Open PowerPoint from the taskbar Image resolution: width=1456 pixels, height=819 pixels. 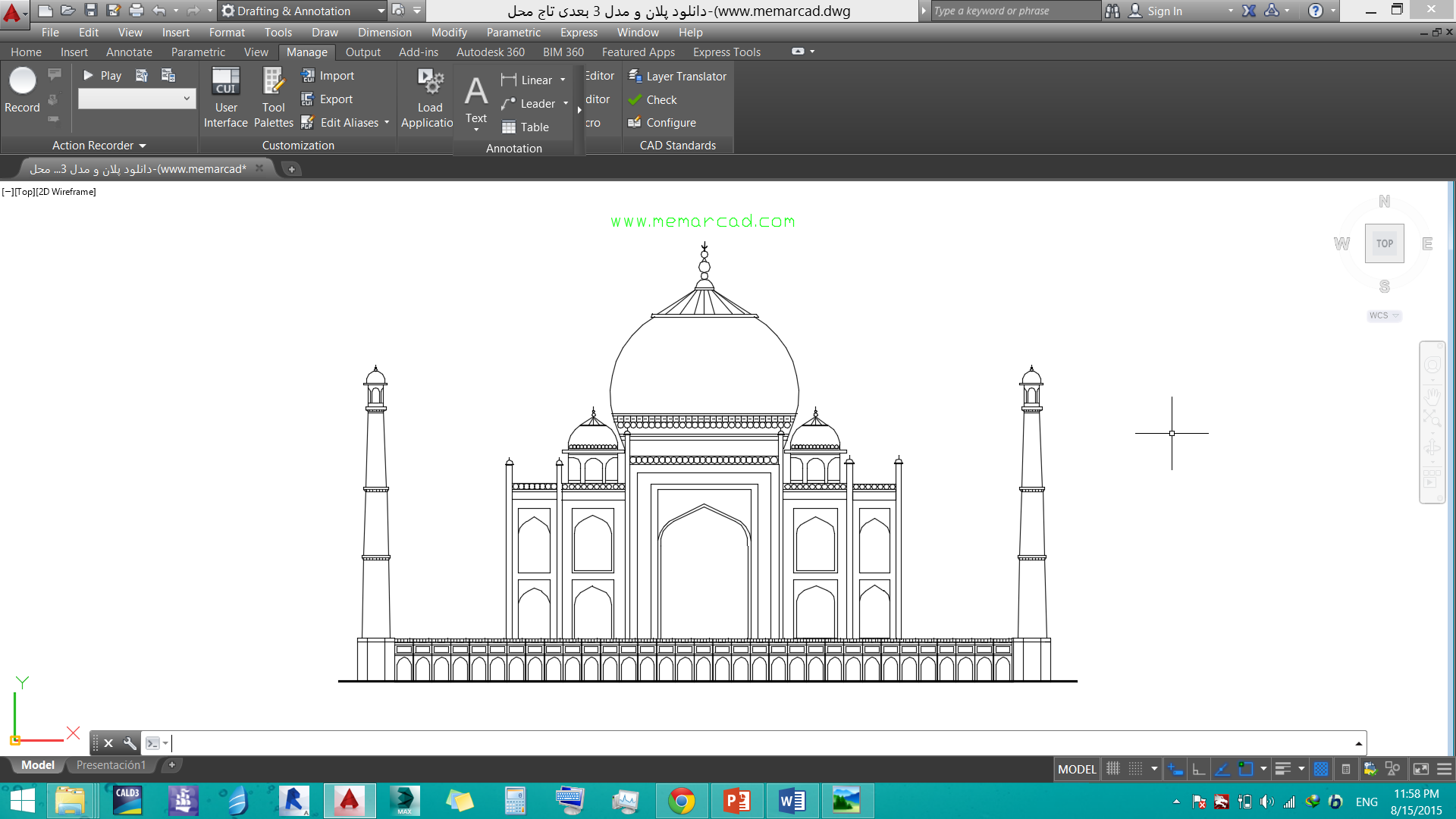point(736,801)
